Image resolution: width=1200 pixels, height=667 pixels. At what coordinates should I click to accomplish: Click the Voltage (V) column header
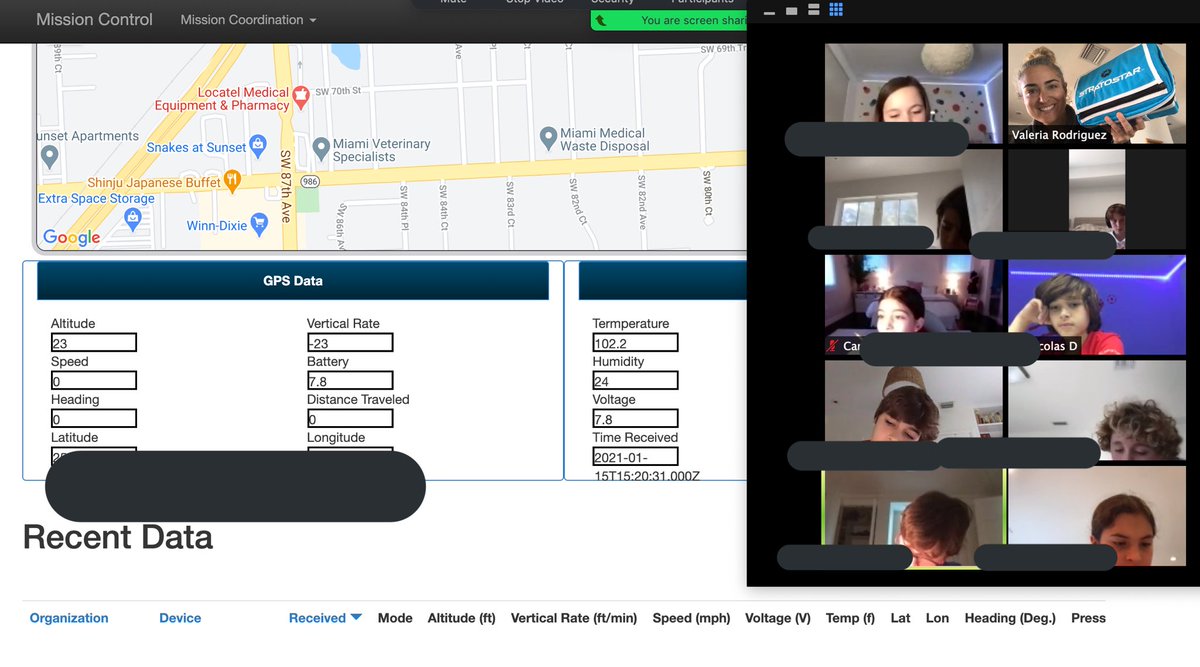pos(778,618)
